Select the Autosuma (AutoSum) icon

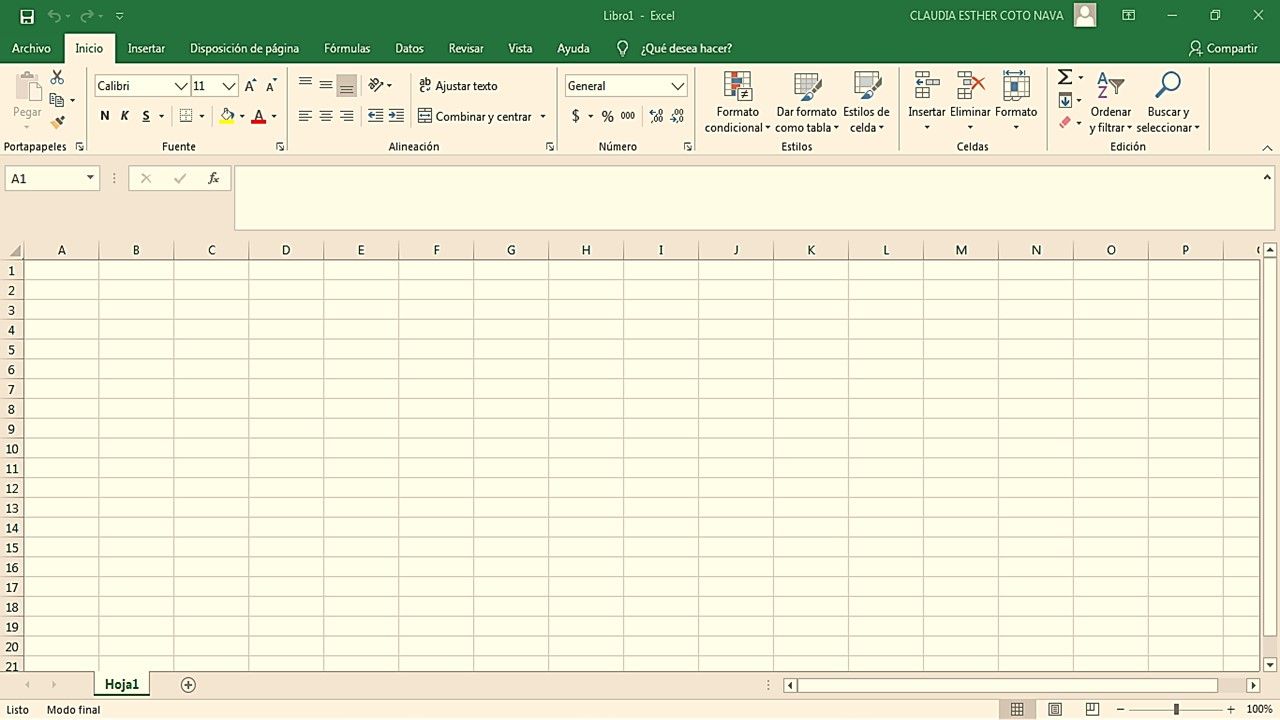tap(1064, 77)
